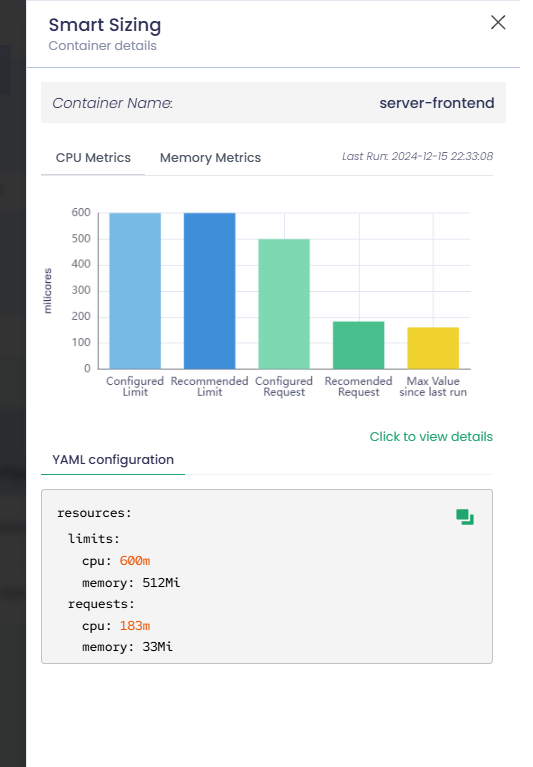This screenshot has width=533, height=767.
Task: Click the Recommended Request green bar
Action: coord(358,345)
